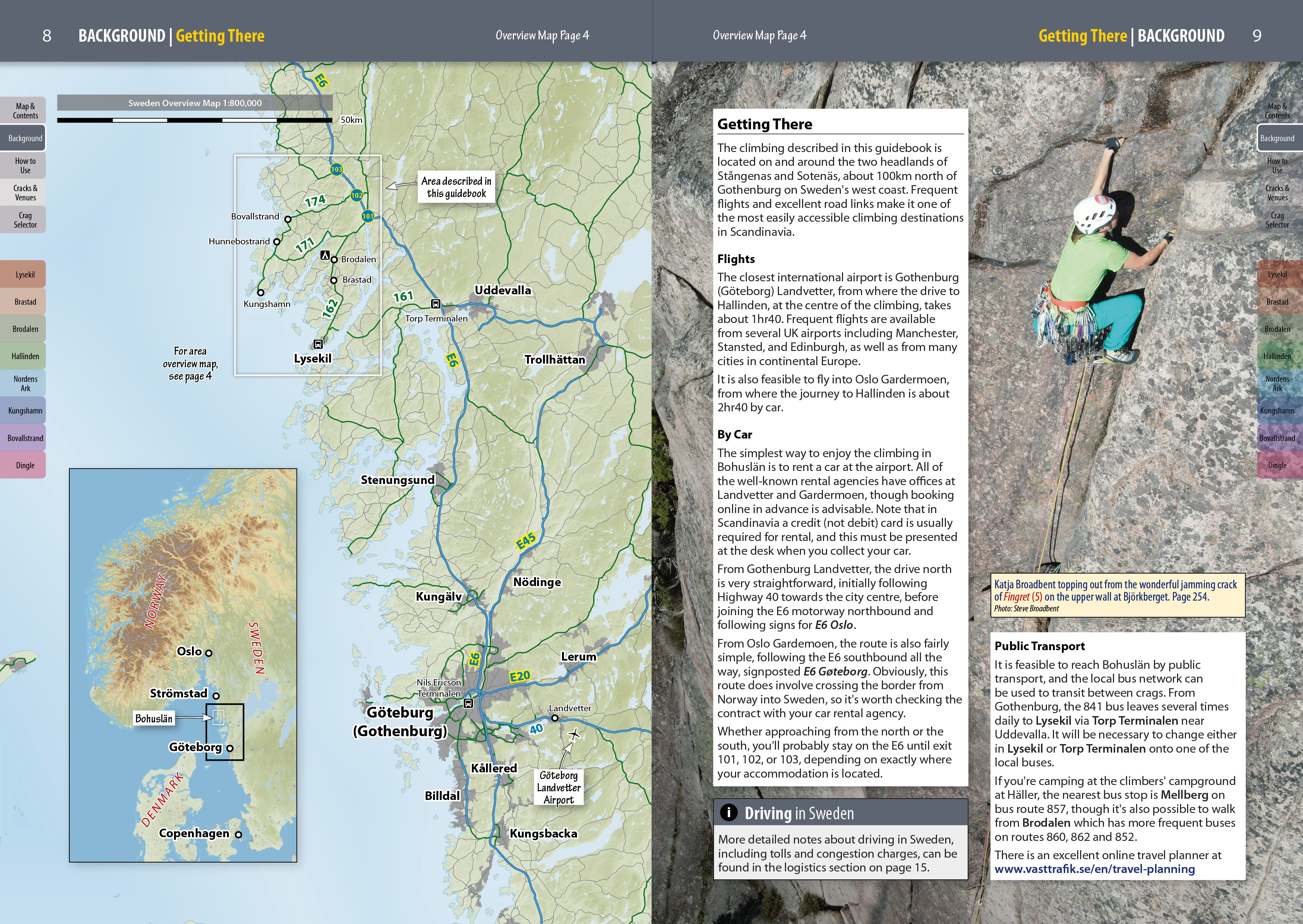Click the exit 101 junction marker

(368, 216)
